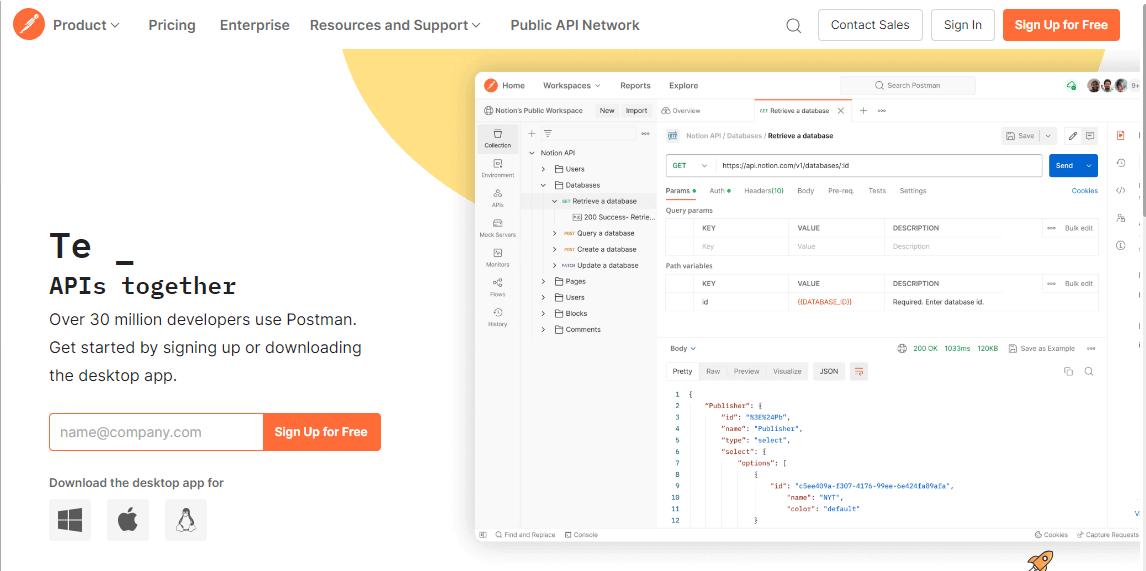1146x571 pixels.
Task: Select the Raw response view
Action: pyautogui.click(x=713, y=371)
